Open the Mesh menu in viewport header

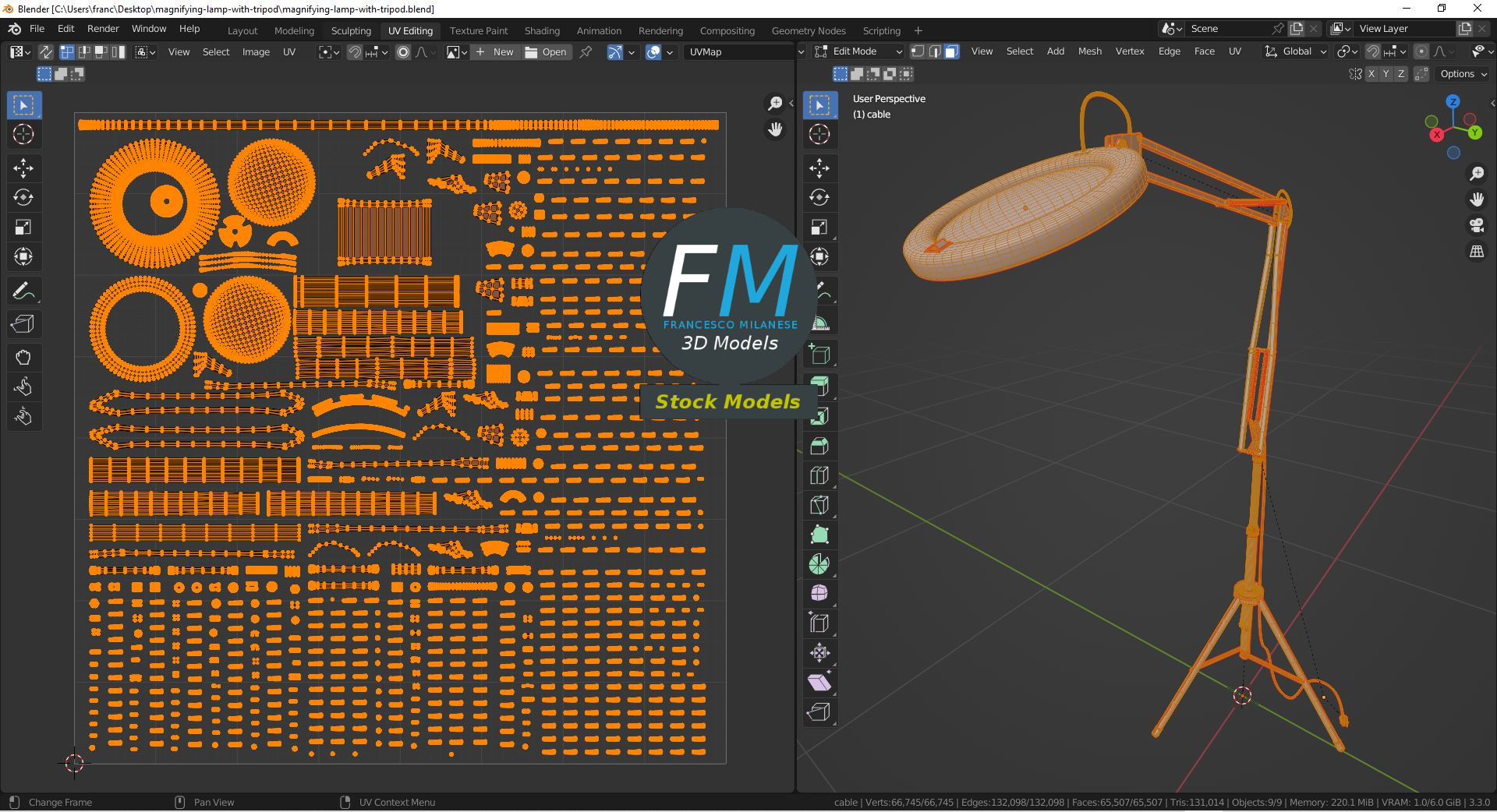pyautogui.click(x=1089, y=51)
